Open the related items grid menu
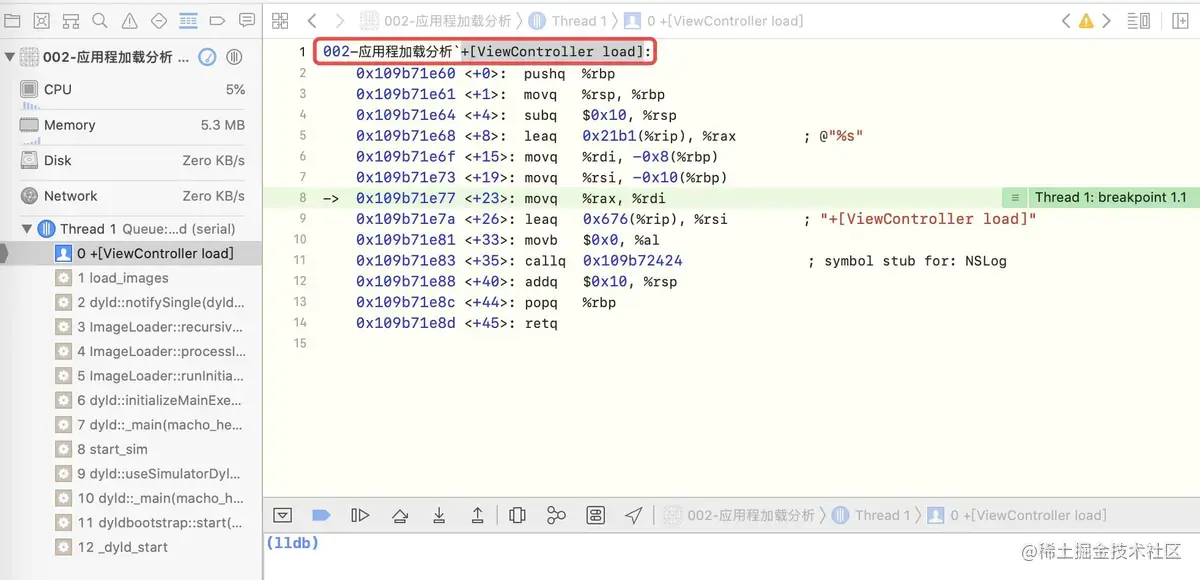 pyautogui.click(x=280, y=20)
